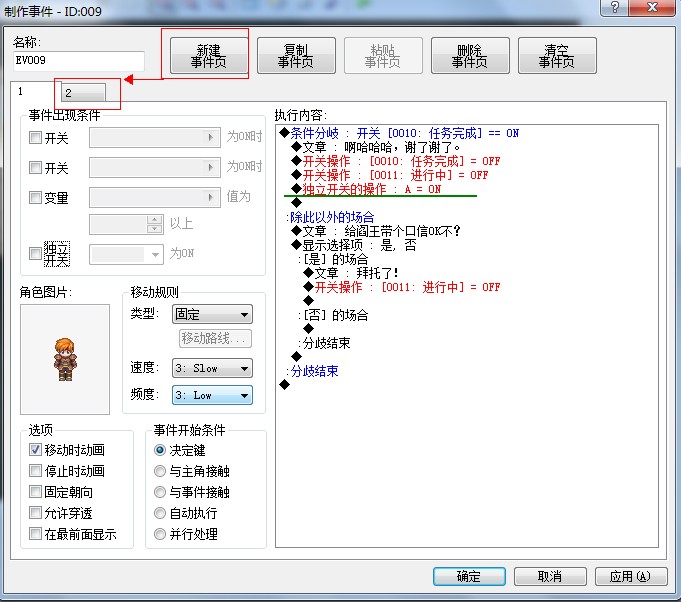The image size is (681, 602).
Task: Uncheck 移动时动画 option
Action: pyautogui.click(x=35, y=450)
